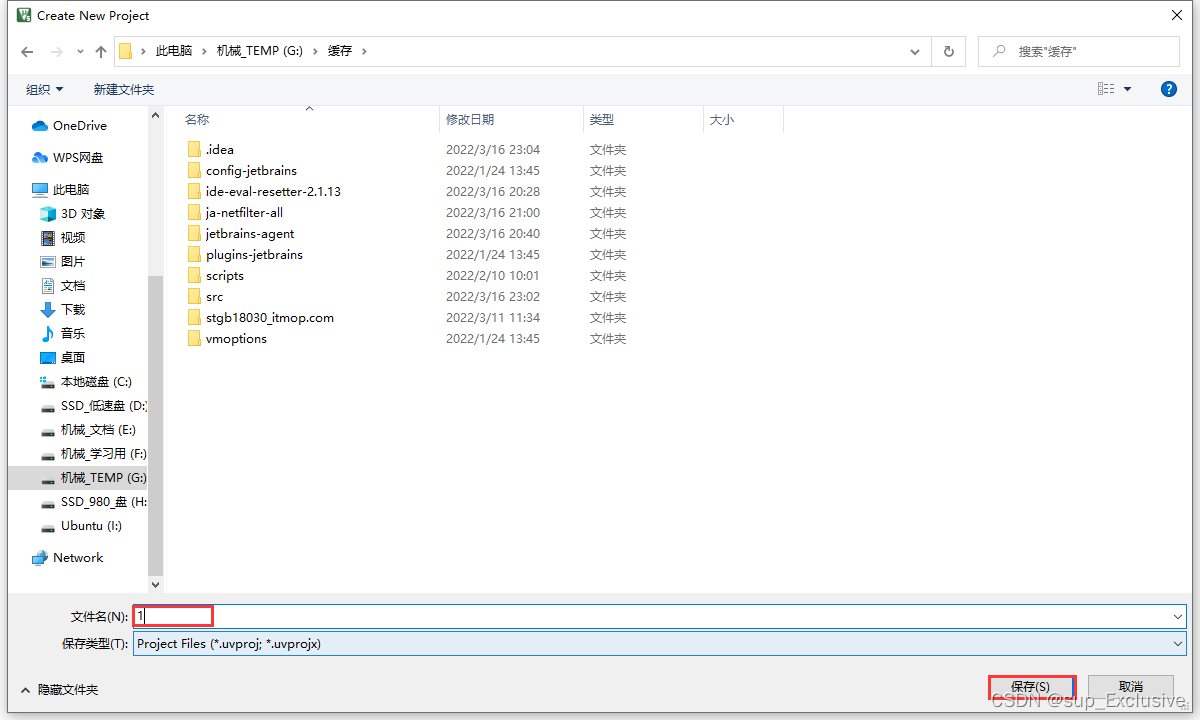Open 图片 in the sidebar

[x=62, y=261]
